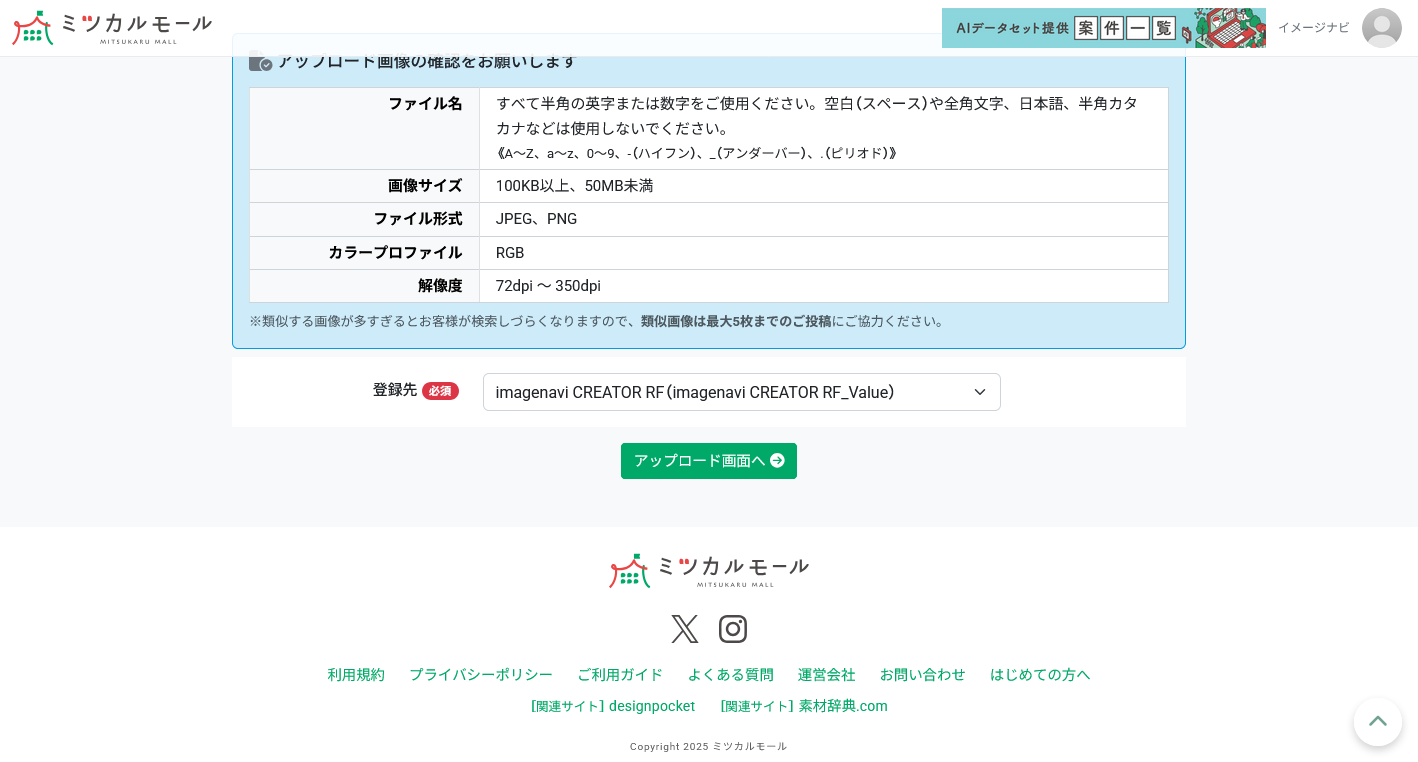Click the ご利用ガイド footer link
This screenshot has width=1418, height=762.
(620, 675)
